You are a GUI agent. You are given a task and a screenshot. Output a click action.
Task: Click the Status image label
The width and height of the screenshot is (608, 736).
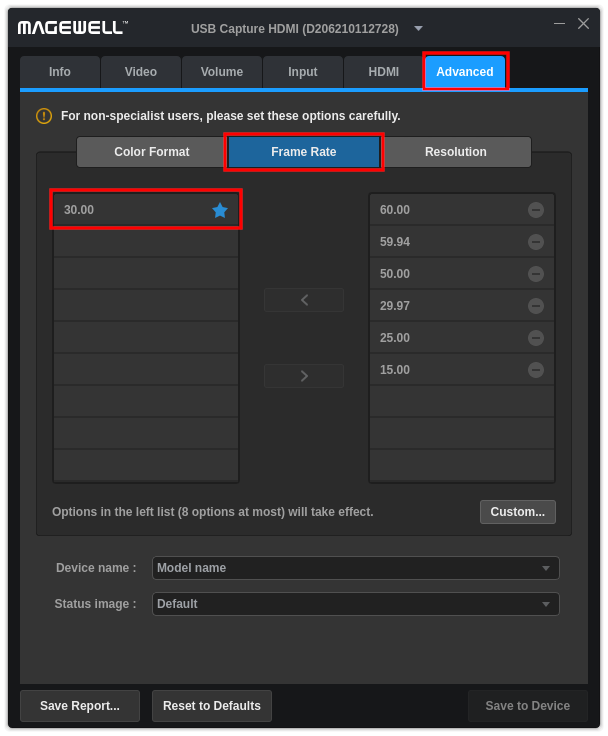(95, 604)
